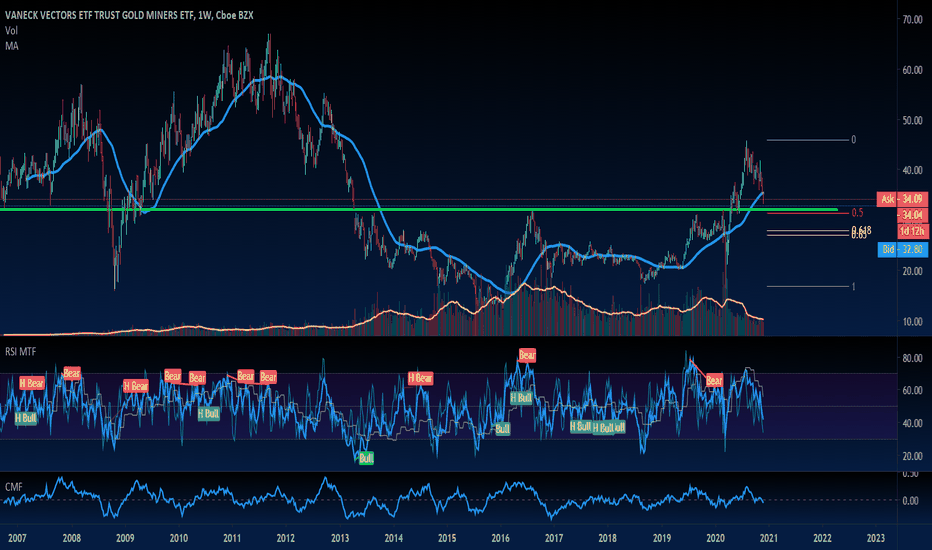
Task: Click the Bull label just before 2016 in RSI
Action: (502, 429)
